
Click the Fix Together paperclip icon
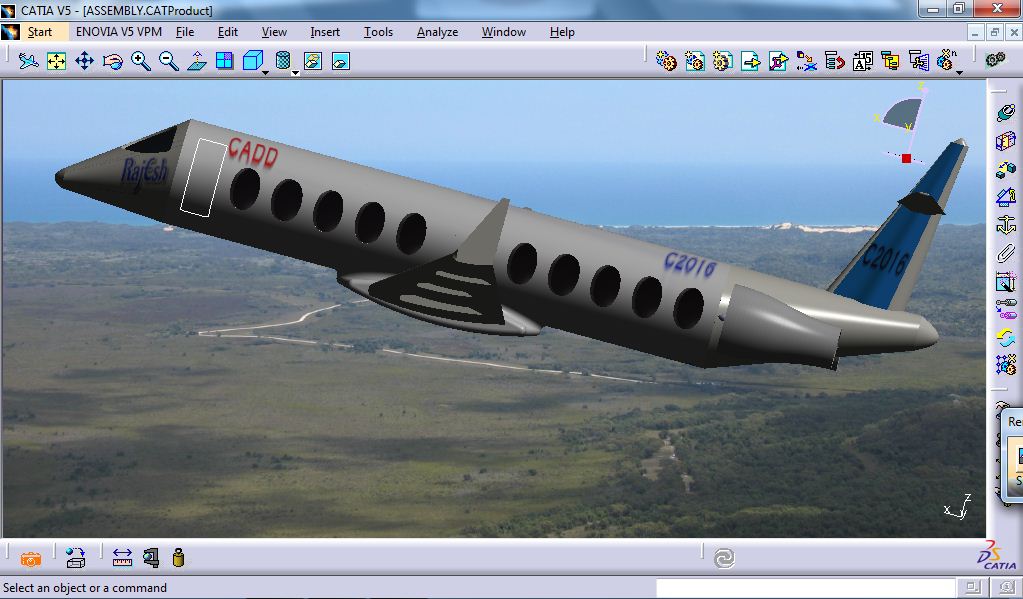click(1005, 253)
